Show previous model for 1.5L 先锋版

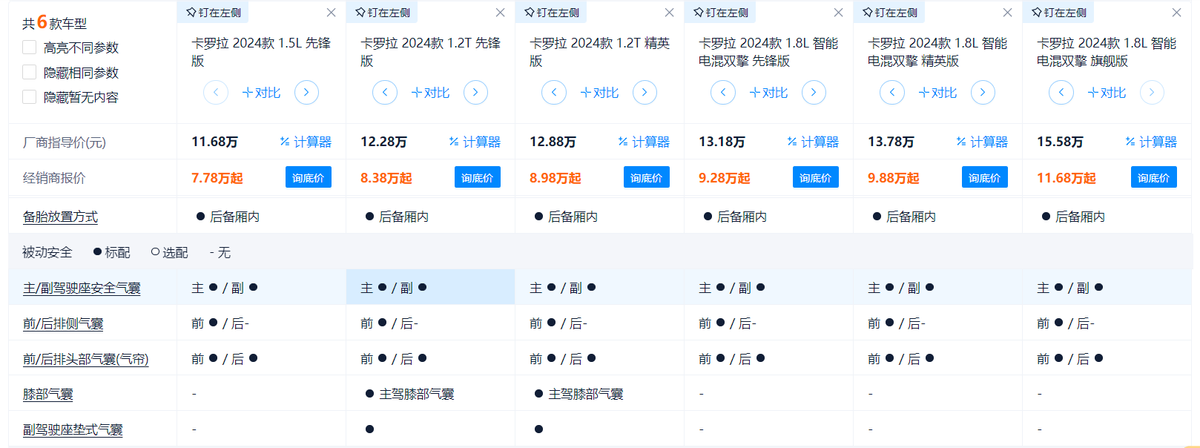(x=216, y=93)
